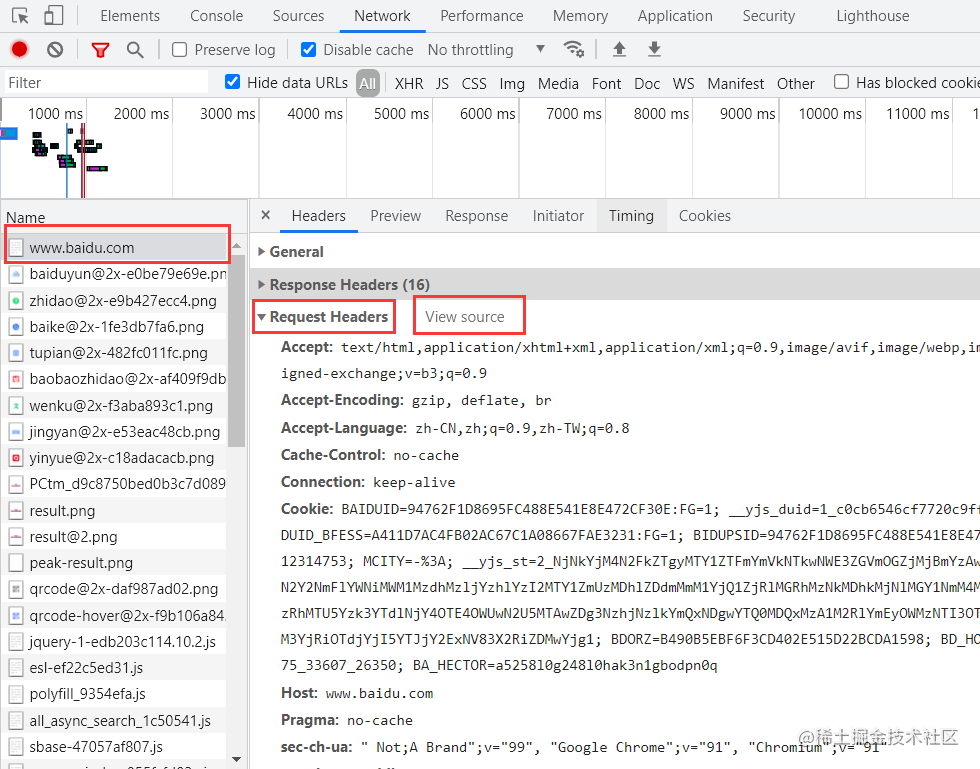Select the all_async_search_1c50541.js request
The image size is (980, 769).
[x=120, y=721]
